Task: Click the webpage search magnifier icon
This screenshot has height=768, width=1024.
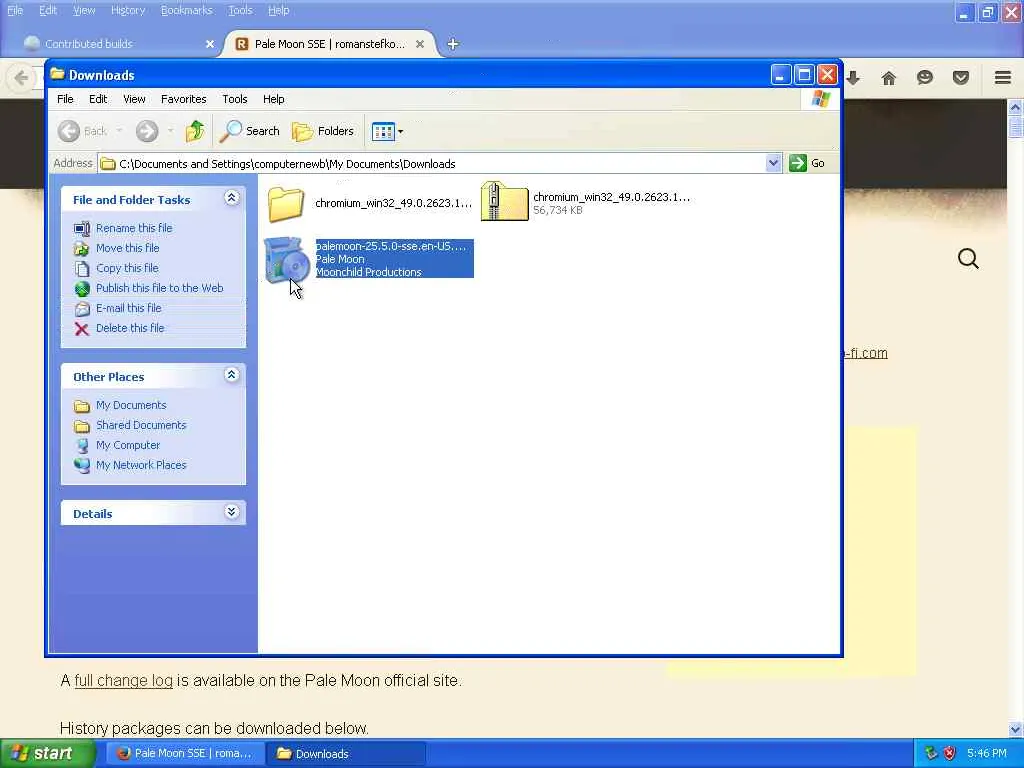Action: coord(968,259)
